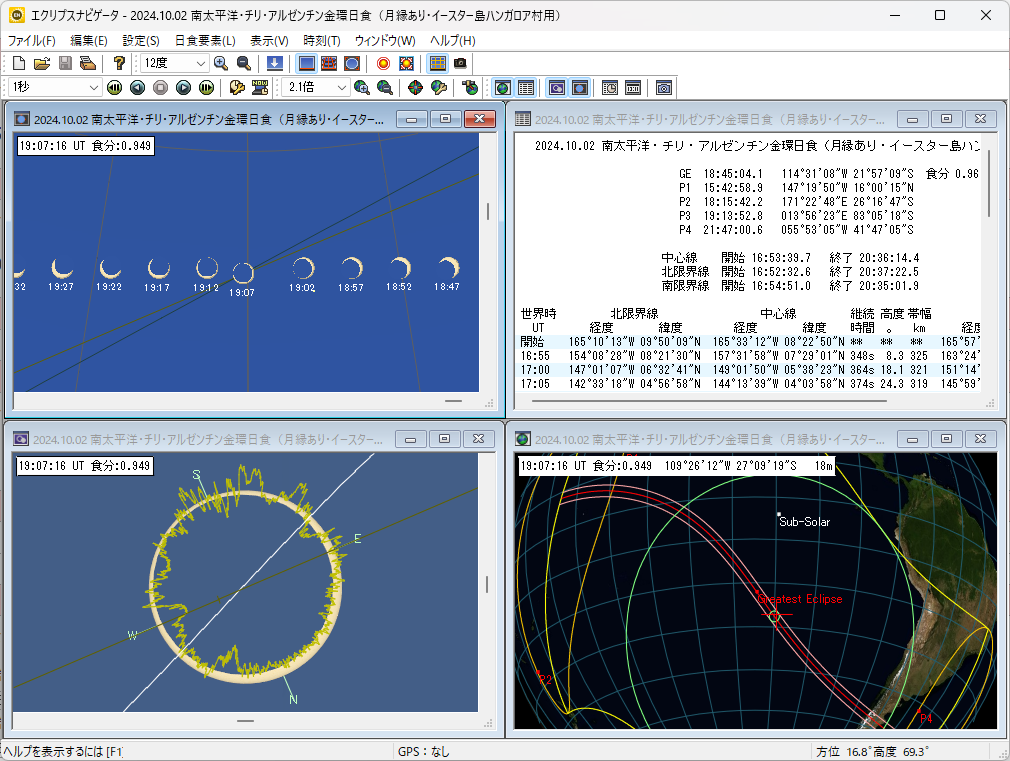Open the 時刻(T) menu
1010x761 pixels.
321,41
